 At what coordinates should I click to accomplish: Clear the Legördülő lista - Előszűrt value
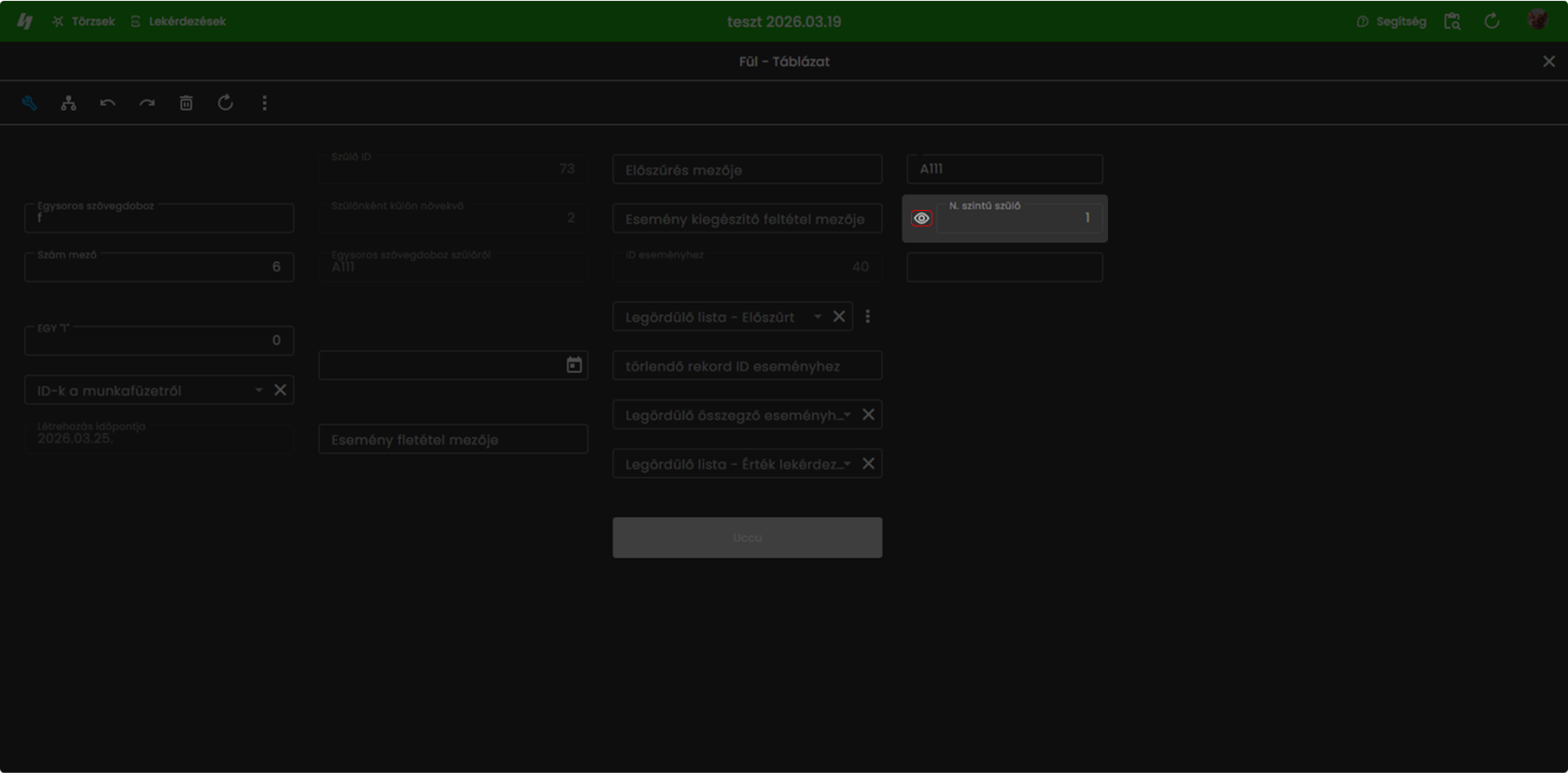pyautogui.click(x=839, y=316)
